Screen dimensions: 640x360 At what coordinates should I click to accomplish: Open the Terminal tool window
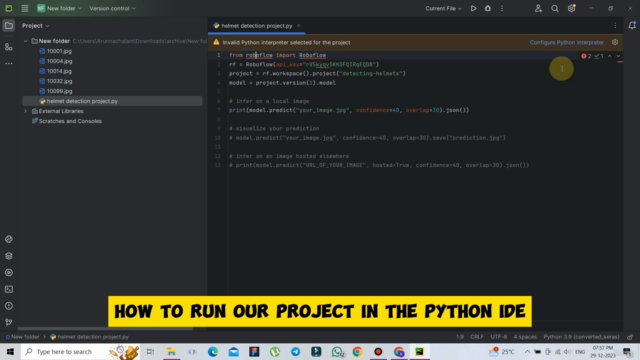[x=9, y=289]
